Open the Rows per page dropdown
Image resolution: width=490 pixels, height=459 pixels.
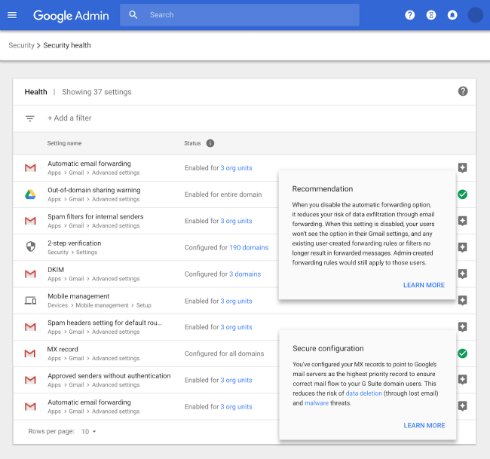pyautogui.click(x=89, y=431)
